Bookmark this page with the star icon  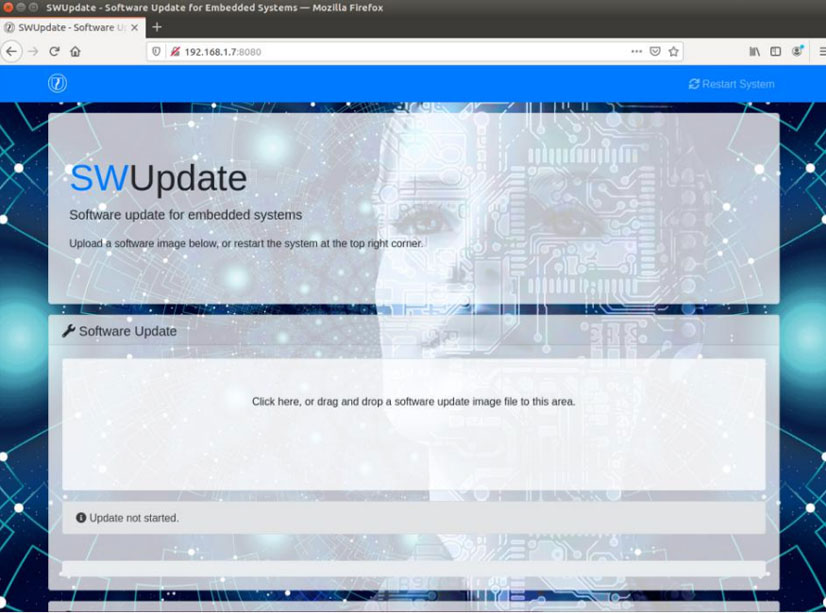point(674,50)
